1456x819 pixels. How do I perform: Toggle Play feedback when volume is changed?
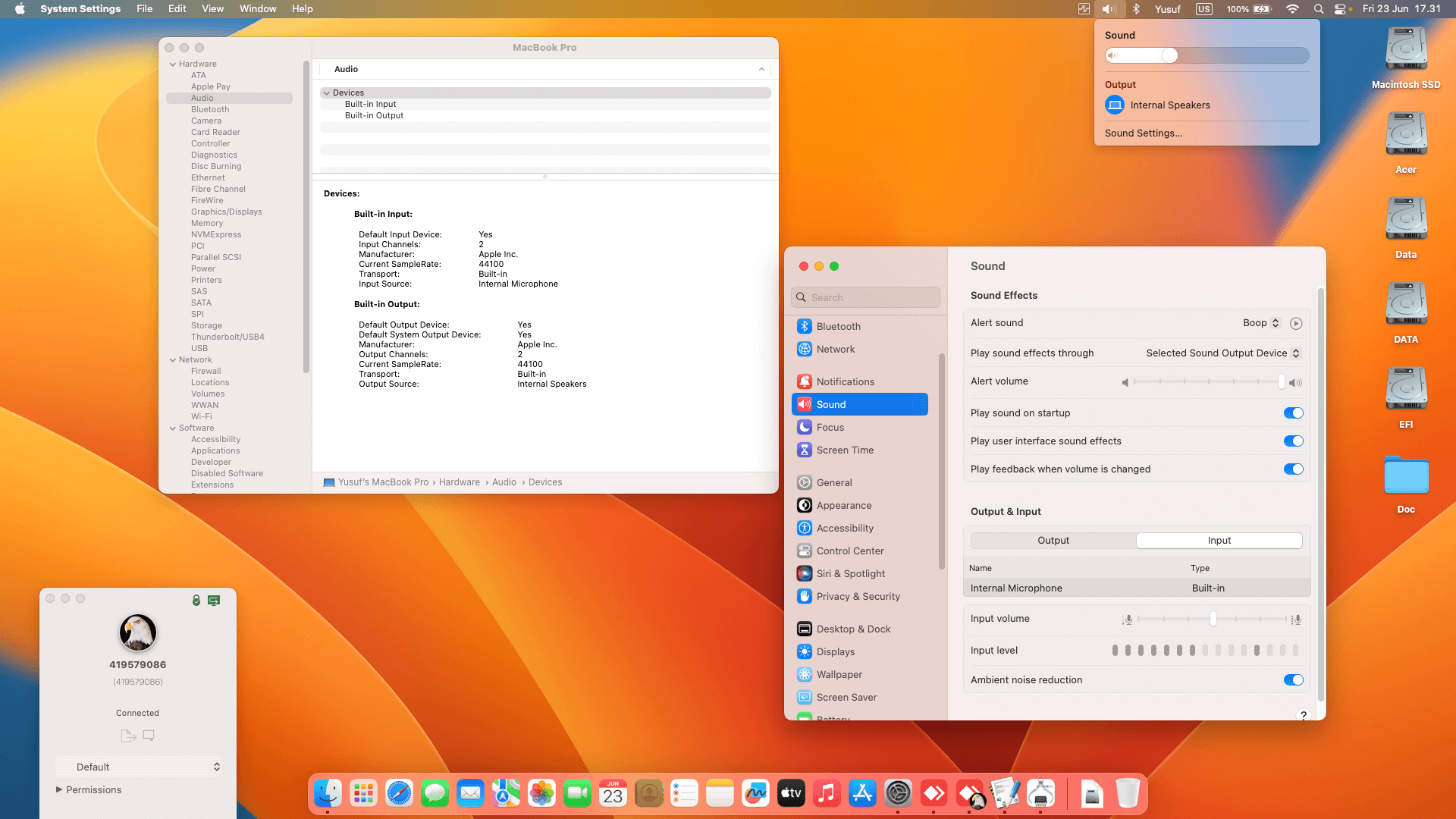(x=1293, y=469)
